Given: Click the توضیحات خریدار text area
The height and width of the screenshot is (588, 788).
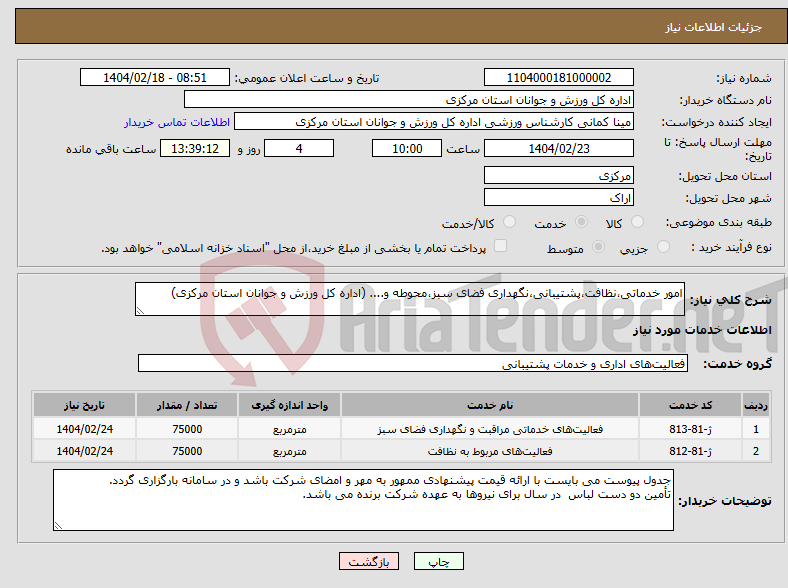Looking at the screenshot, I should [363, 500].
